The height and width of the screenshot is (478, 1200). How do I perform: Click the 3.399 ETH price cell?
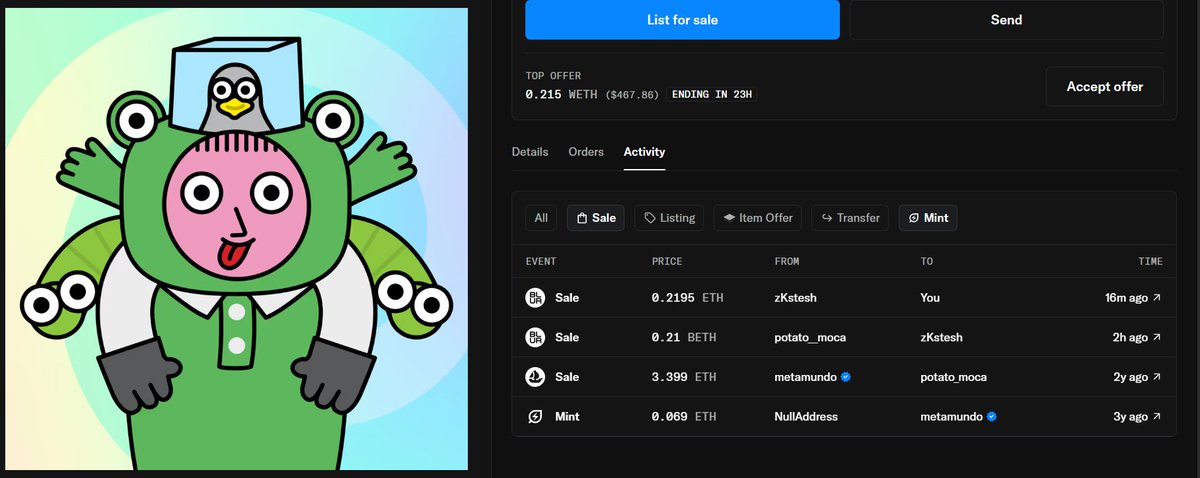684,377
